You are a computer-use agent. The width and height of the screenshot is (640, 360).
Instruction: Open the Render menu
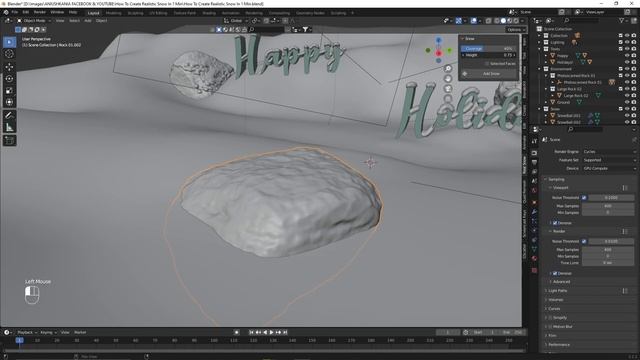pos(40,12)
